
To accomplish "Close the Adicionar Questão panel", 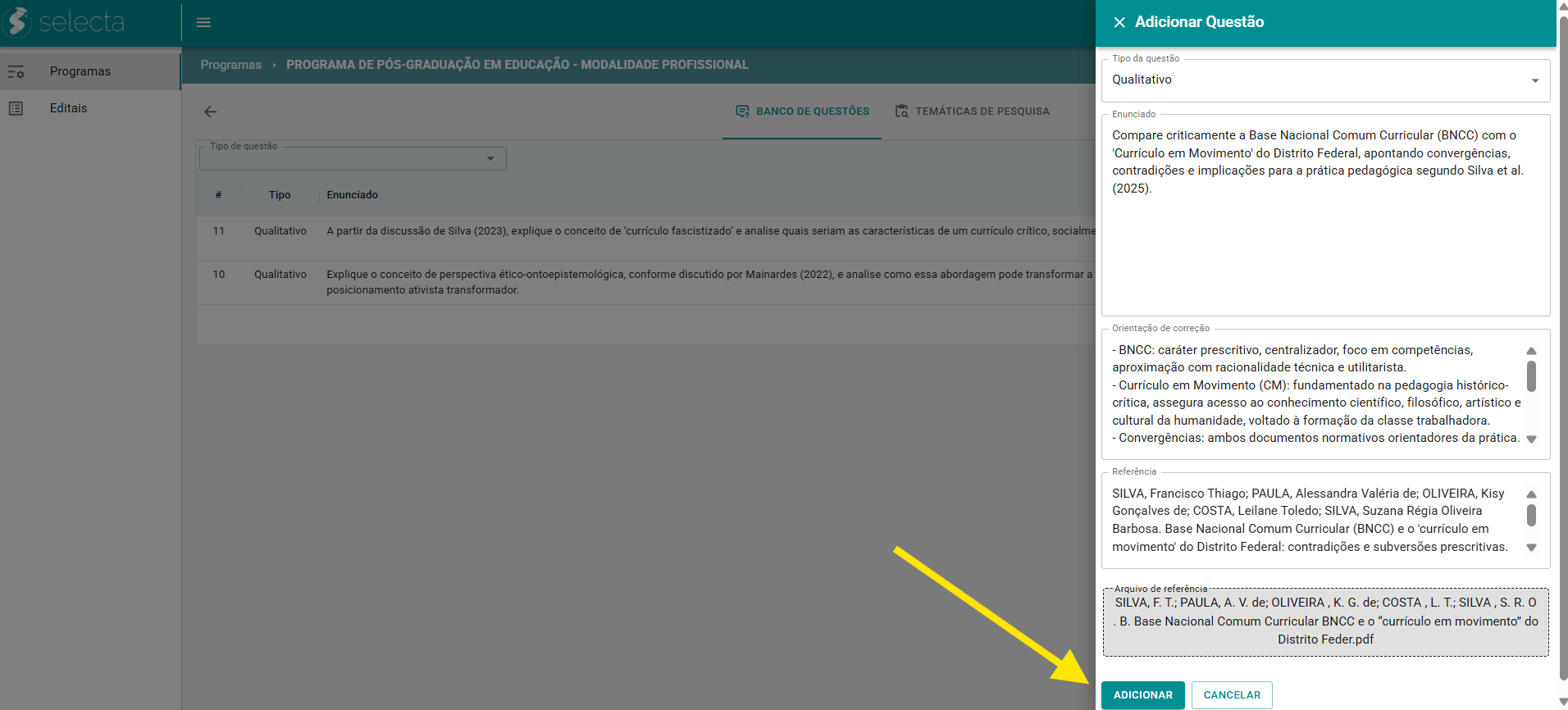I will 1119,22.
